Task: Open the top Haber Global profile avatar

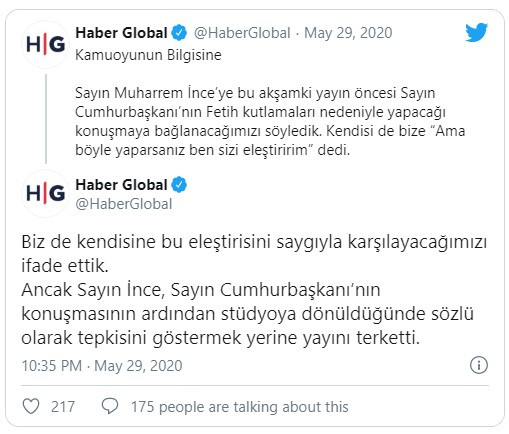Action: click(x=45, y=44)
